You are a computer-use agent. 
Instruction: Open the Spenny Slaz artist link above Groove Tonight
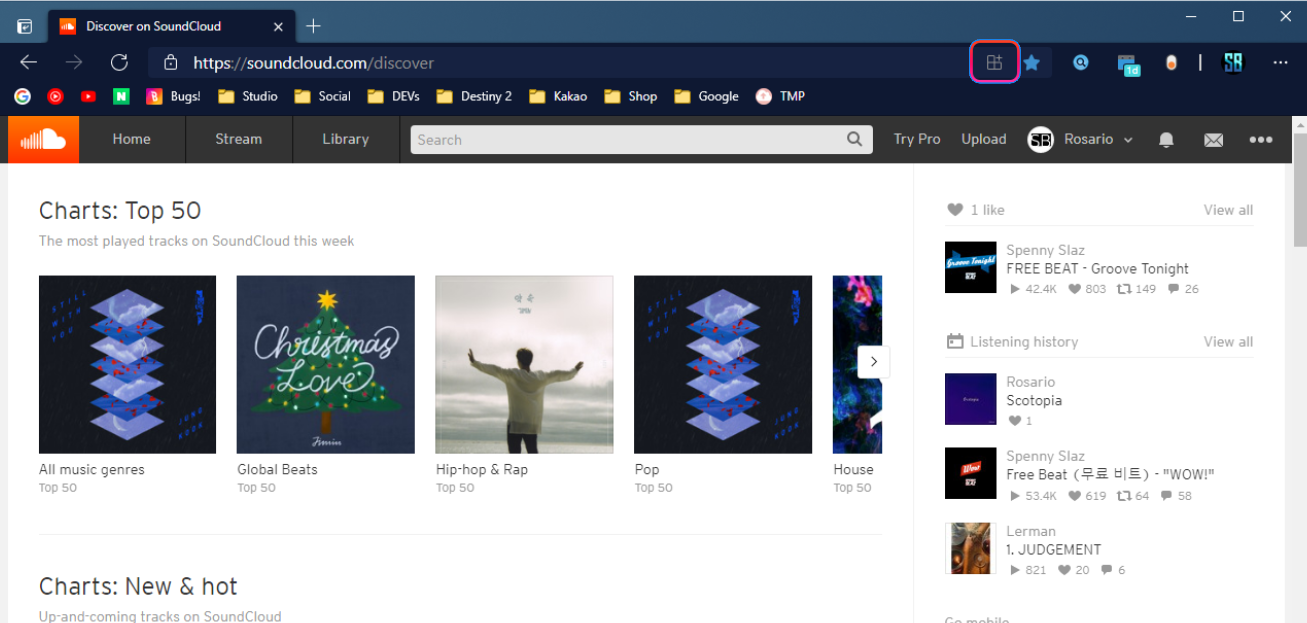[x=1045, y=250]
